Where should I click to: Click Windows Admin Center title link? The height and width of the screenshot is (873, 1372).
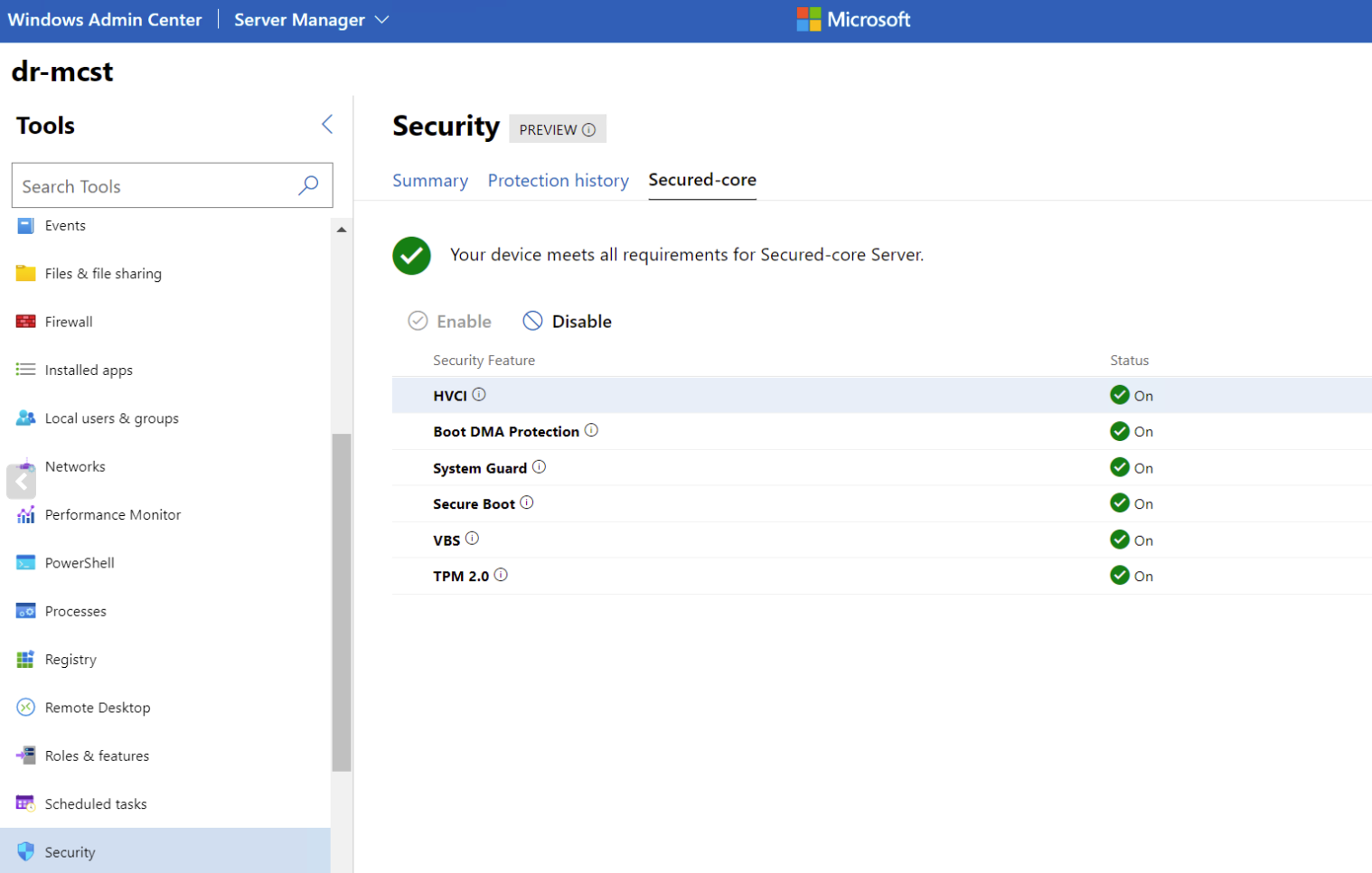pos(105,20)
